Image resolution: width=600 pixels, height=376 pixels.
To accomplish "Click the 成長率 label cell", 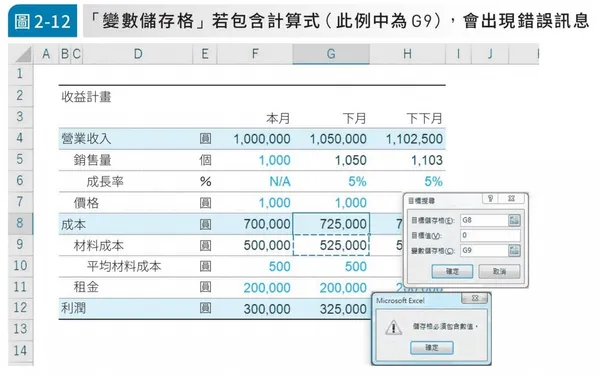I will click(x=105, y=181).
